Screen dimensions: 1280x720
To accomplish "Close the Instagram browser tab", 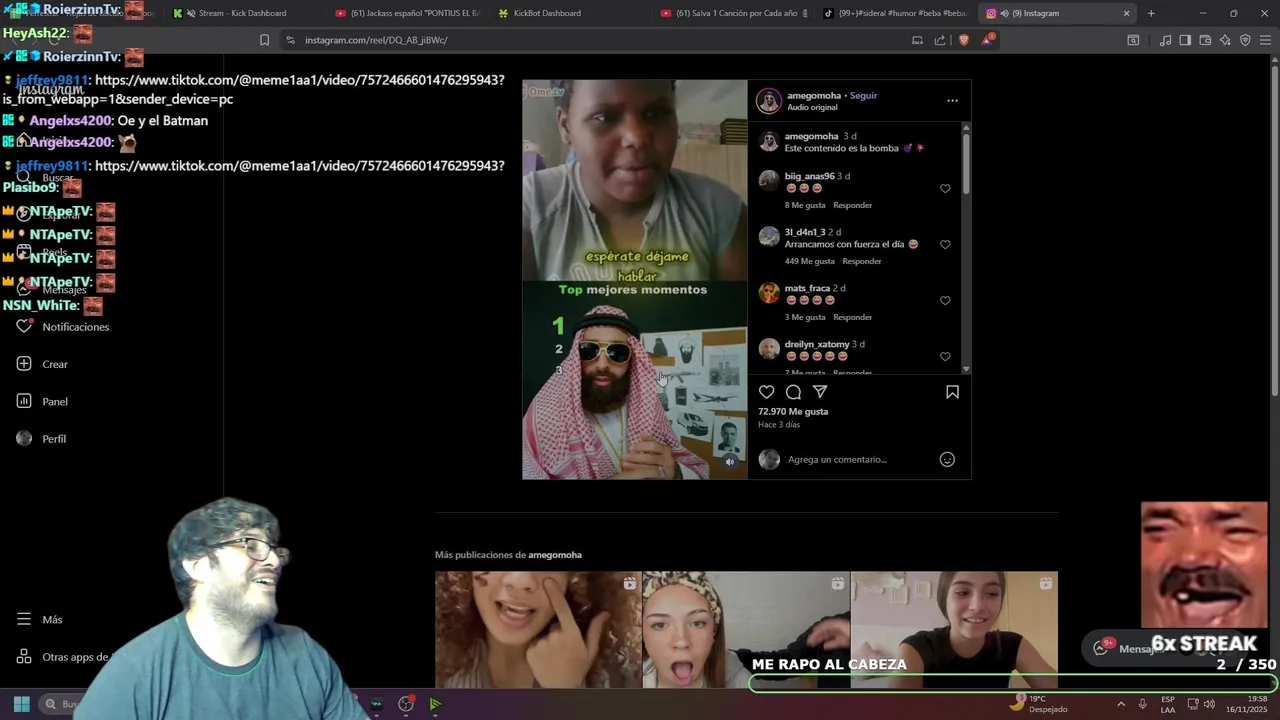I will pyautogui.click(x=1126, y=13).
